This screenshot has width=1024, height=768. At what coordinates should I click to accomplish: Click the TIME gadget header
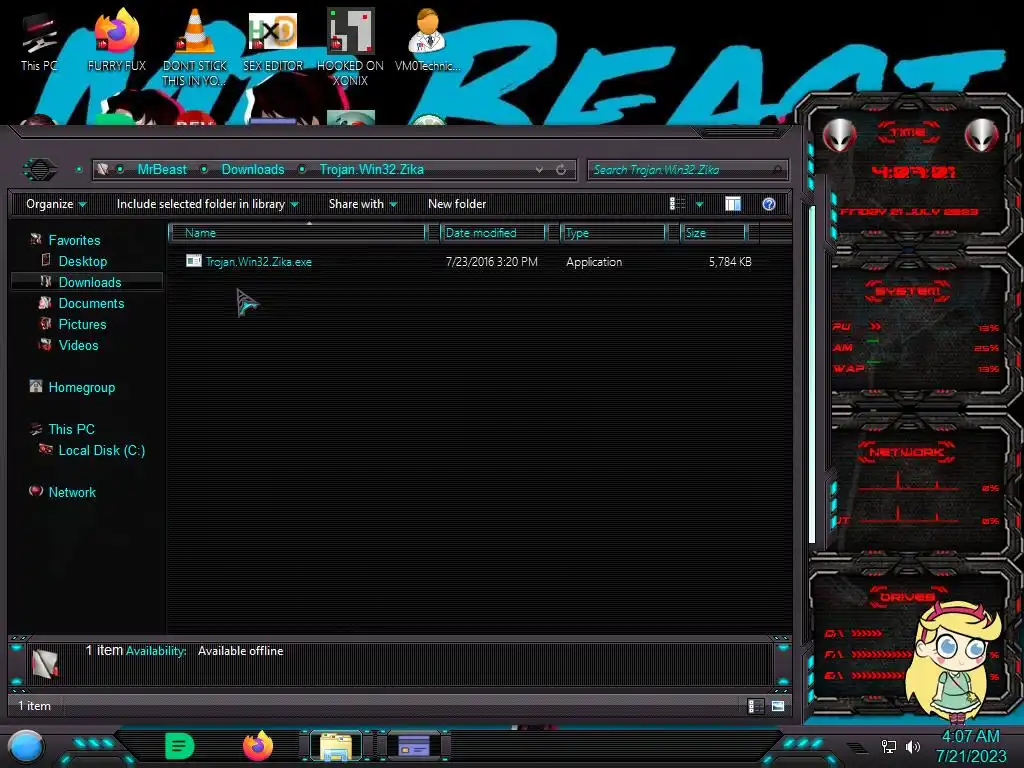pos(908,133)
